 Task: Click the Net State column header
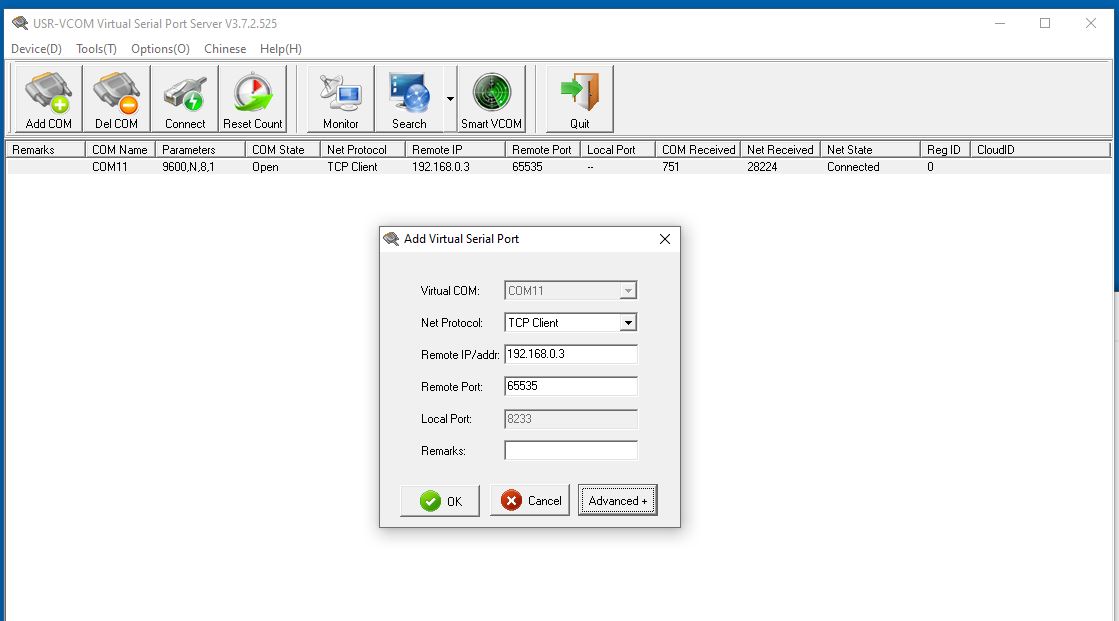[870, 150]
